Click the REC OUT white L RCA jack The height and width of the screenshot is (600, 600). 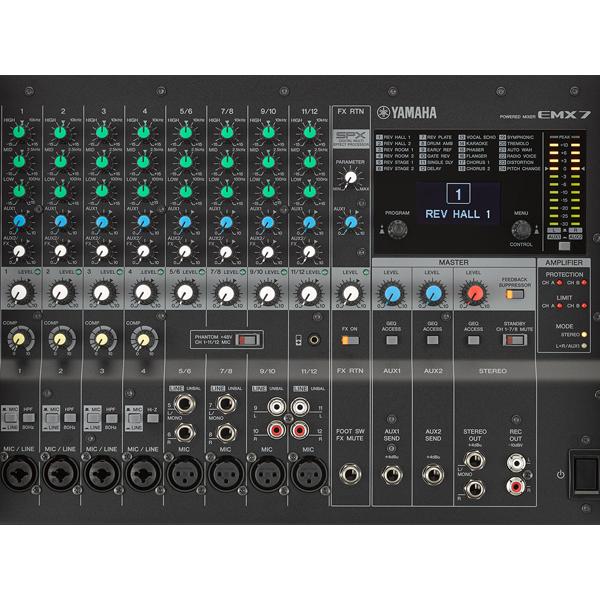[x=515, y=463]
